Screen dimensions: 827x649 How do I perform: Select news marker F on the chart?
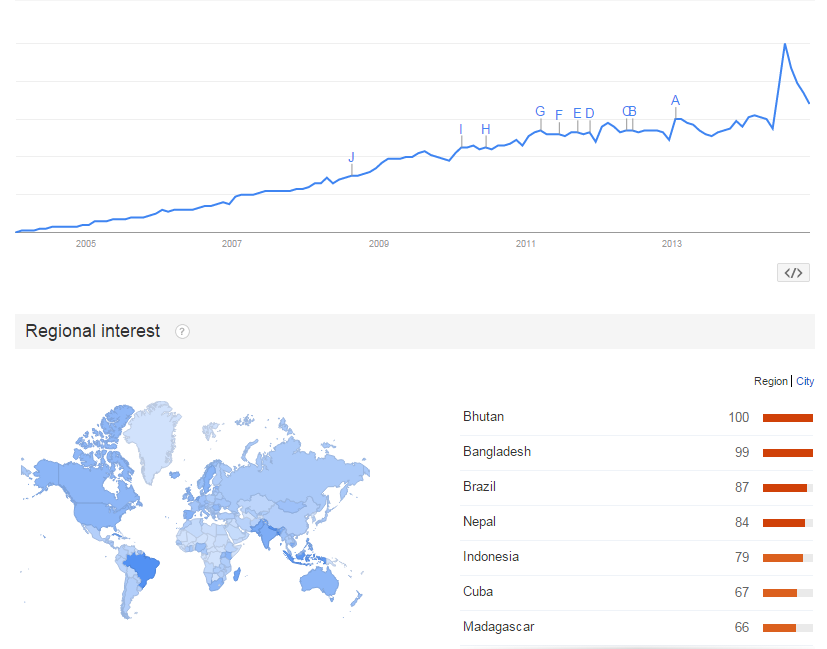pyautogui.click(x=559, y=114)
